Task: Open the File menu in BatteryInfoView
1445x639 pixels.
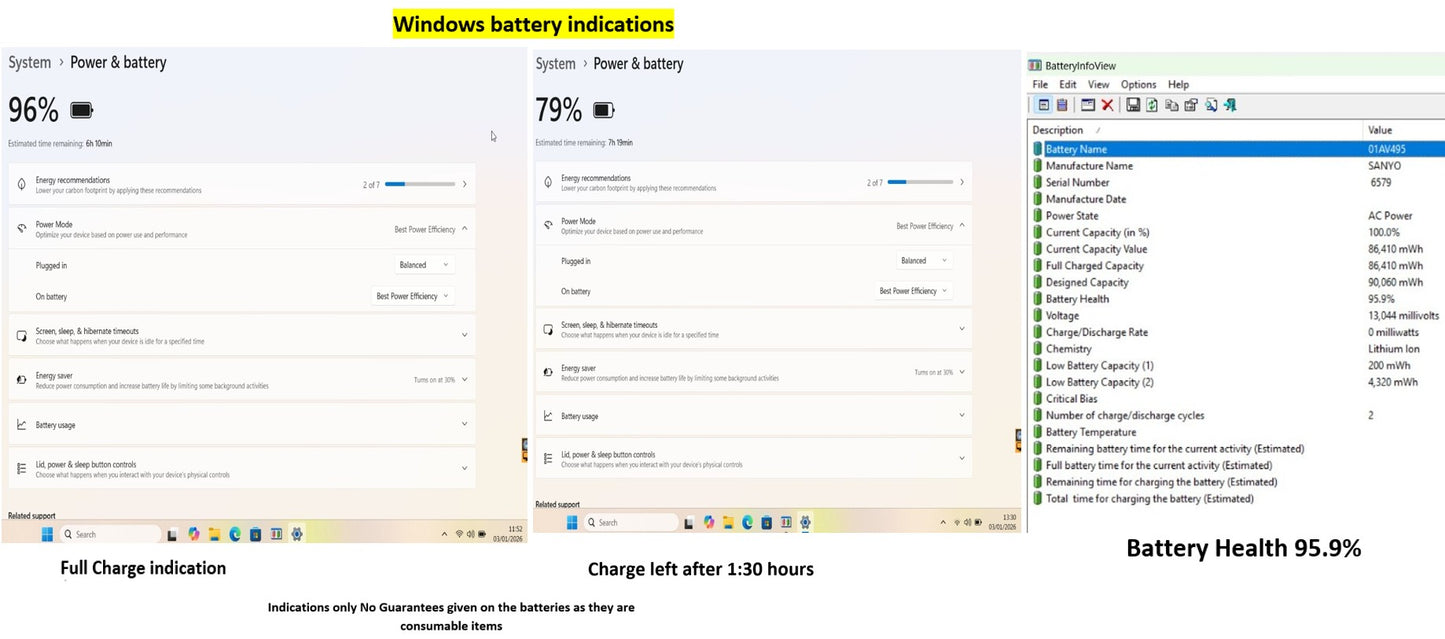Action: point(1040,85)
